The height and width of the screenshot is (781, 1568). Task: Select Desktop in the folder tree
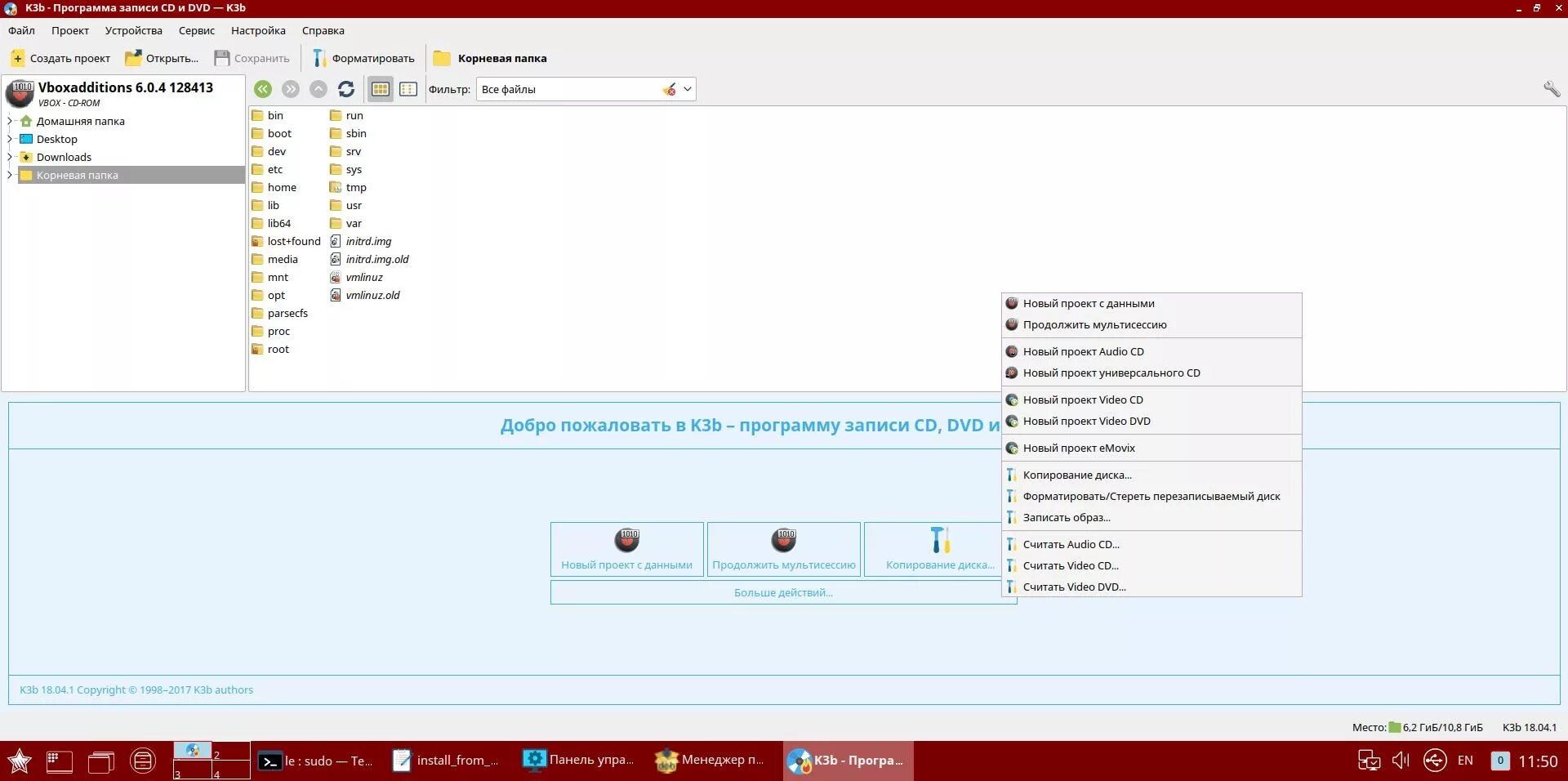56,139
